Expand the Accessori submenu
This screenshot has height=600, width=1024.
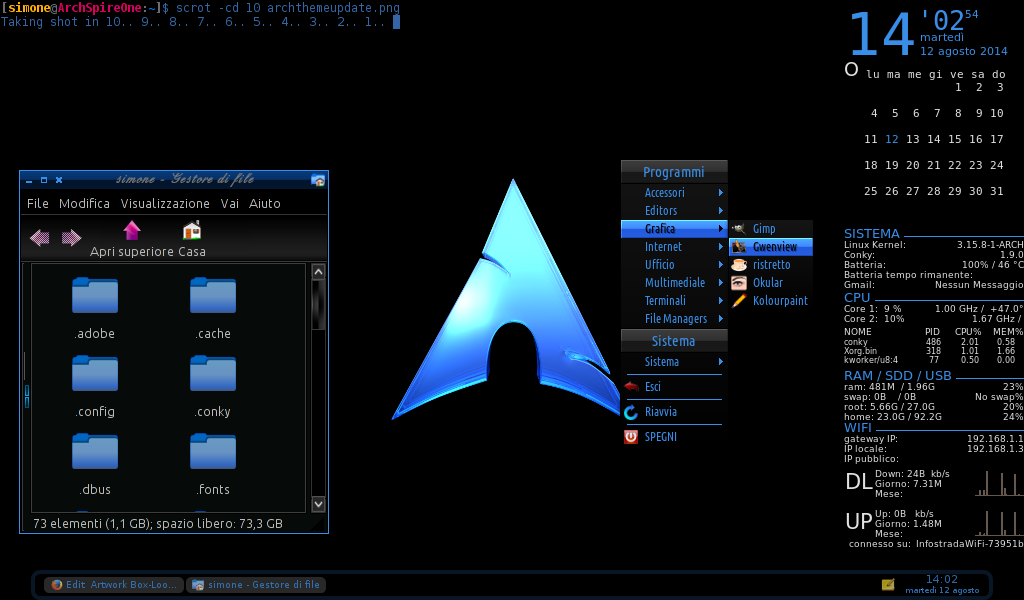click(674, 193)
